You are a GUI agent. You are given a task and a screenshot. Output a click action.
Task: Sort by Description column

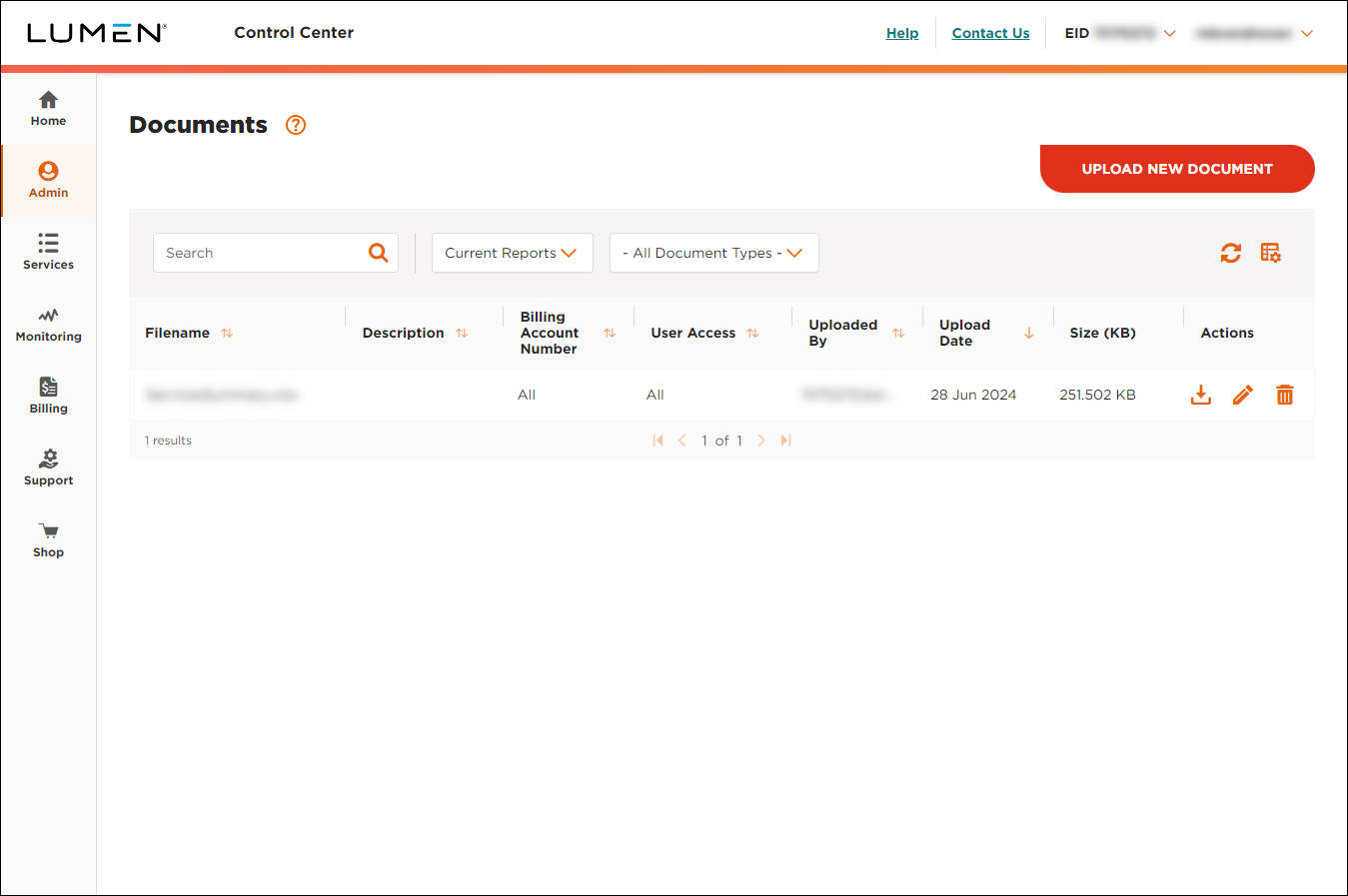click(x=462, y=333)
